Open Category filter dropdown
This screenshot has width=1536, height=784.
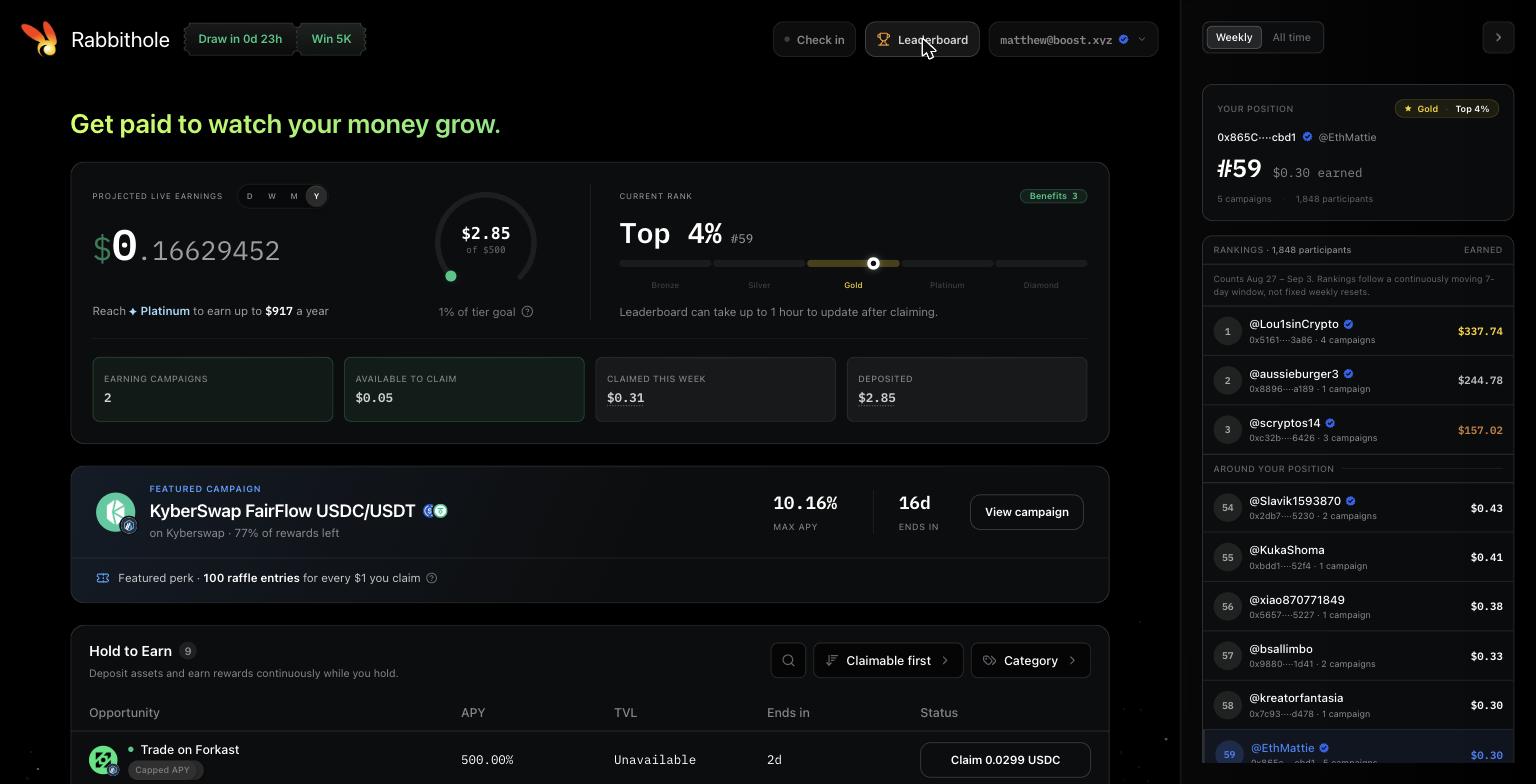point(1030,661)
